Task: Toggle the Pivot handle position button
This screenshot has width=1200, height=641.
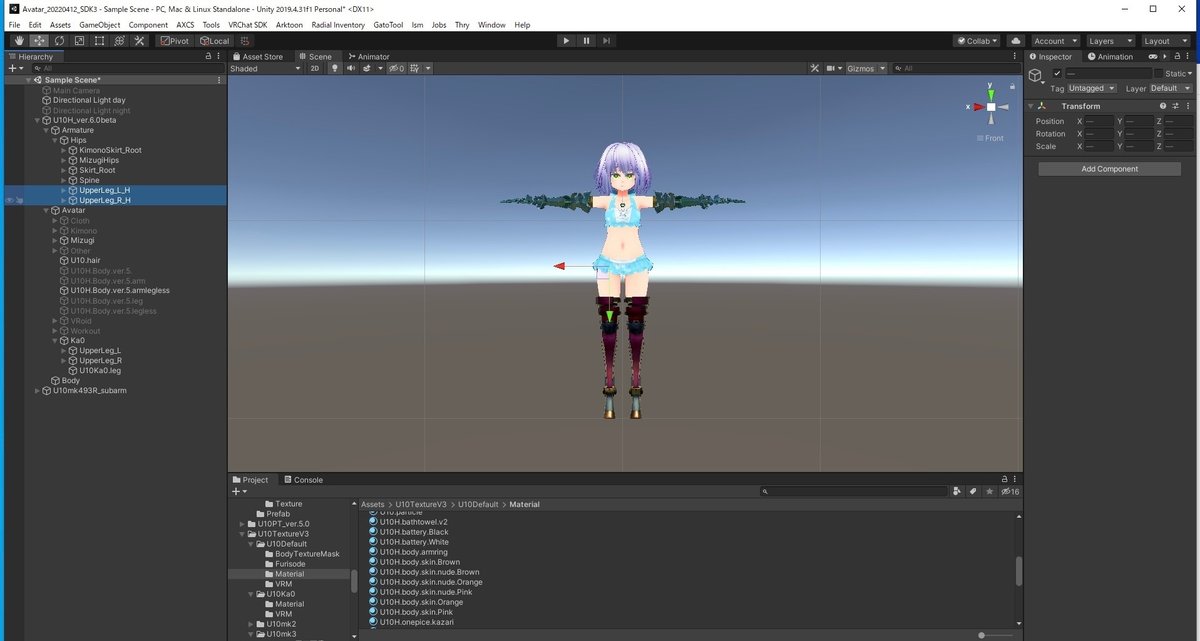Action: [x=174, y=41]
